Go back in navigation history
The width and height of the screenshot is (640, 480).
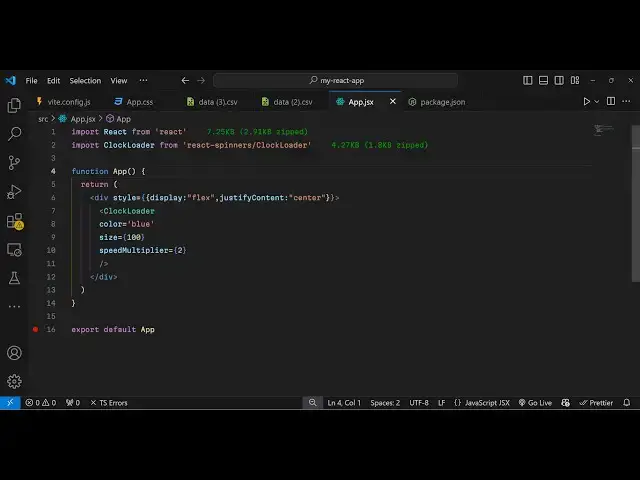pos(185,80)
